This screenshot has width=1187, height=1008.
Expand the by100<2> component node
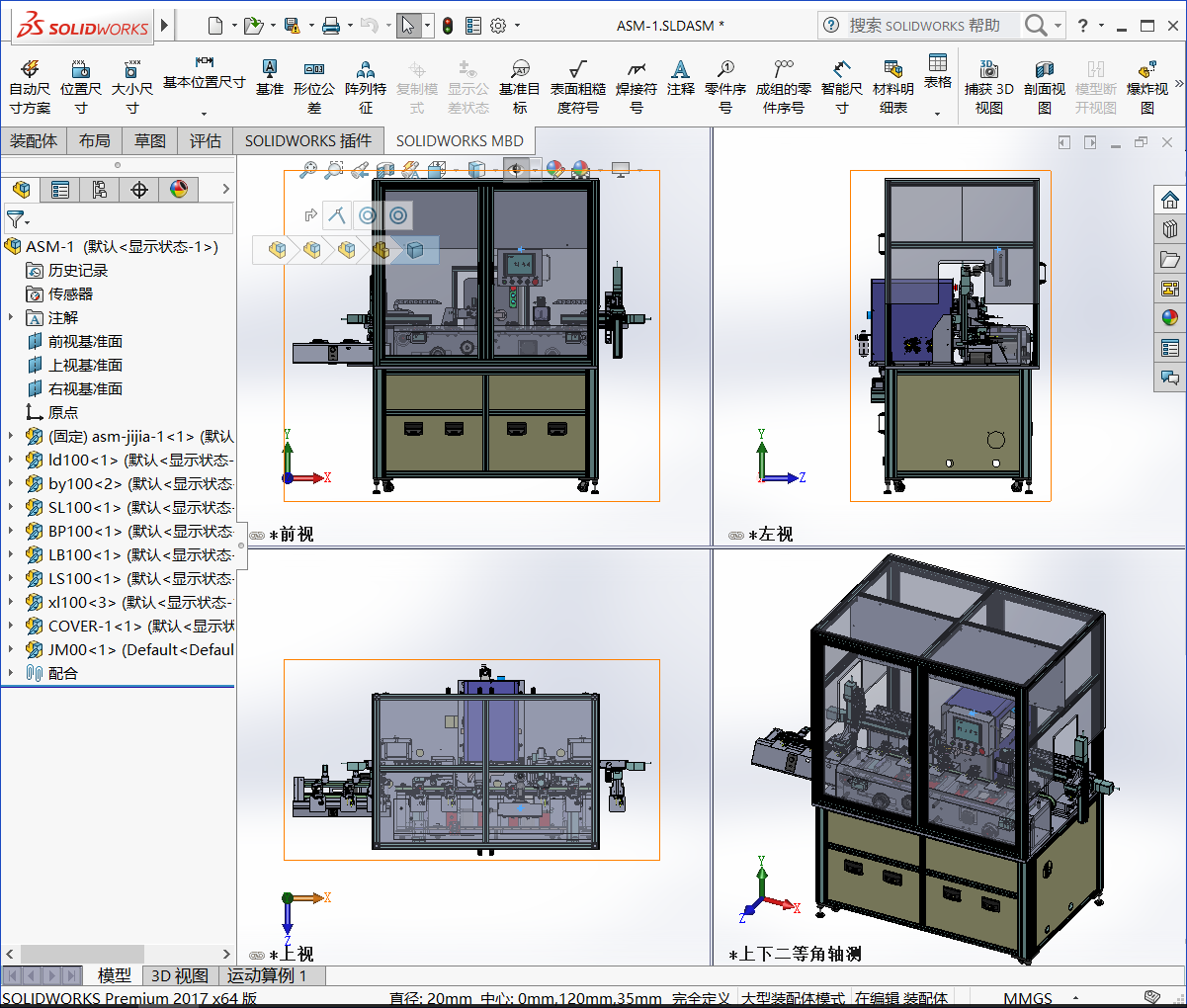click(11, 483)
